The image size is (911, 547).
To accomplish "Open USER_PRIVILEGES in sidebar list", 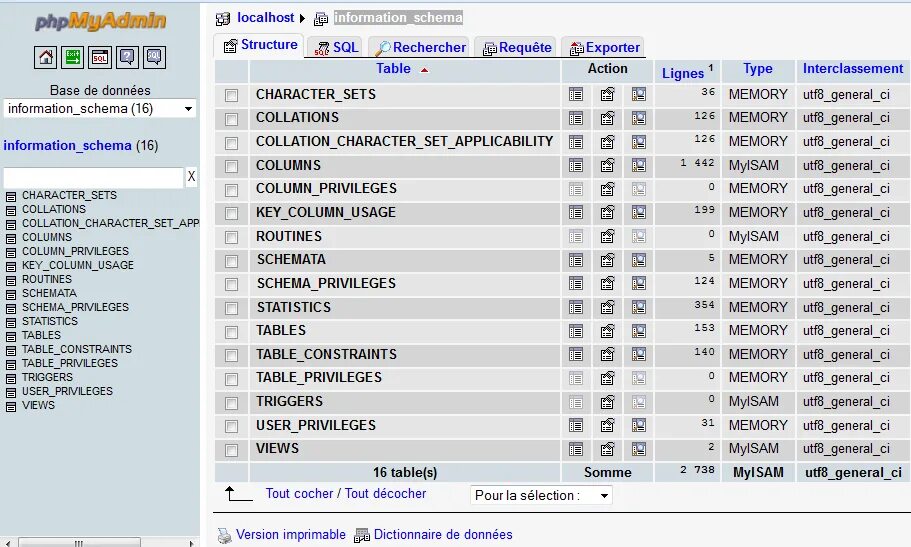I will click(67, 391).
